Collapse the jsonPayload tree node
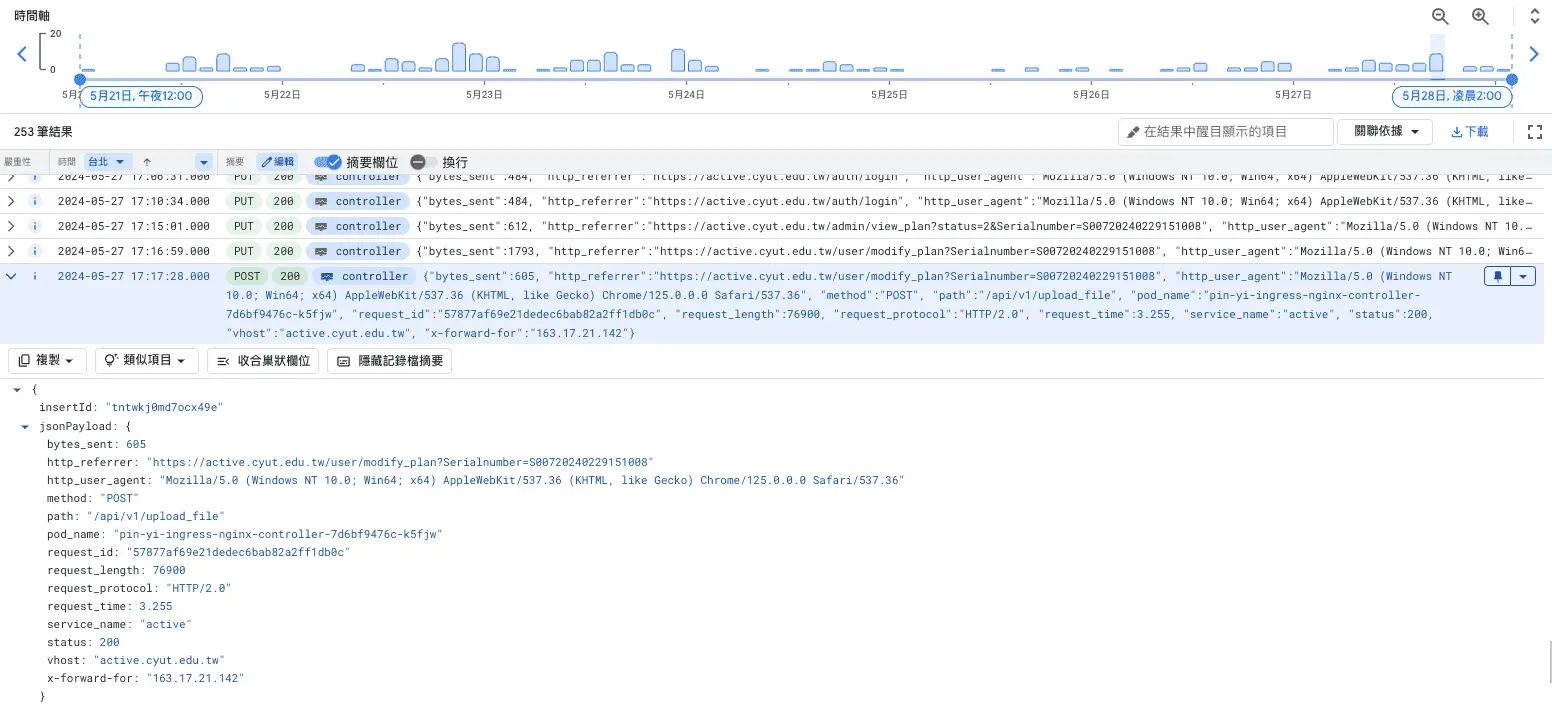 (25, 426)
